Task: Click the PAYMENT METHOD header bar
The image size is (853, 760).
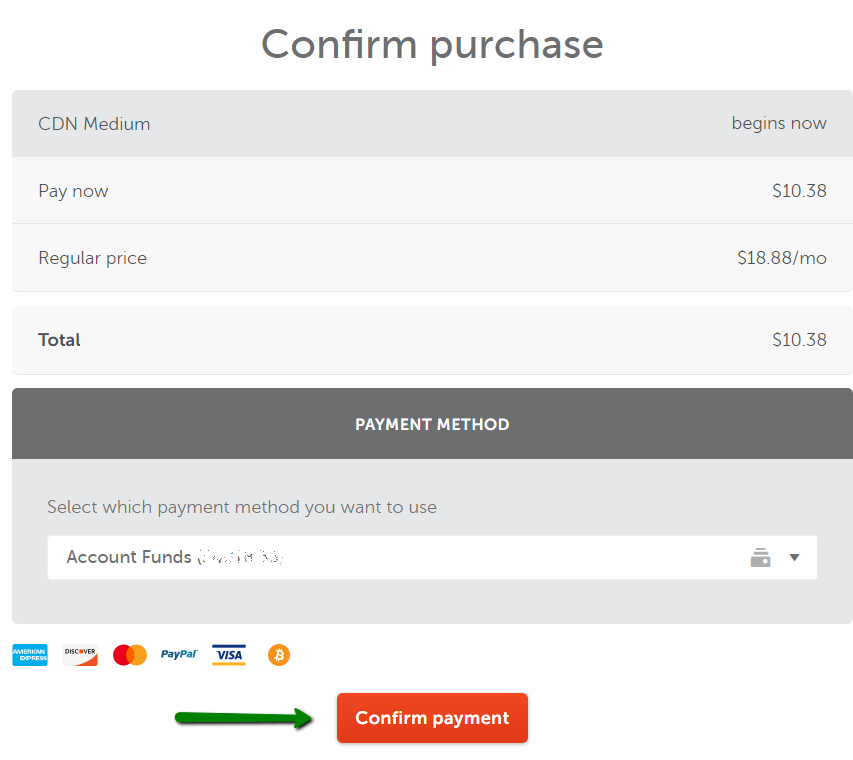Action: tap(432, 424)
